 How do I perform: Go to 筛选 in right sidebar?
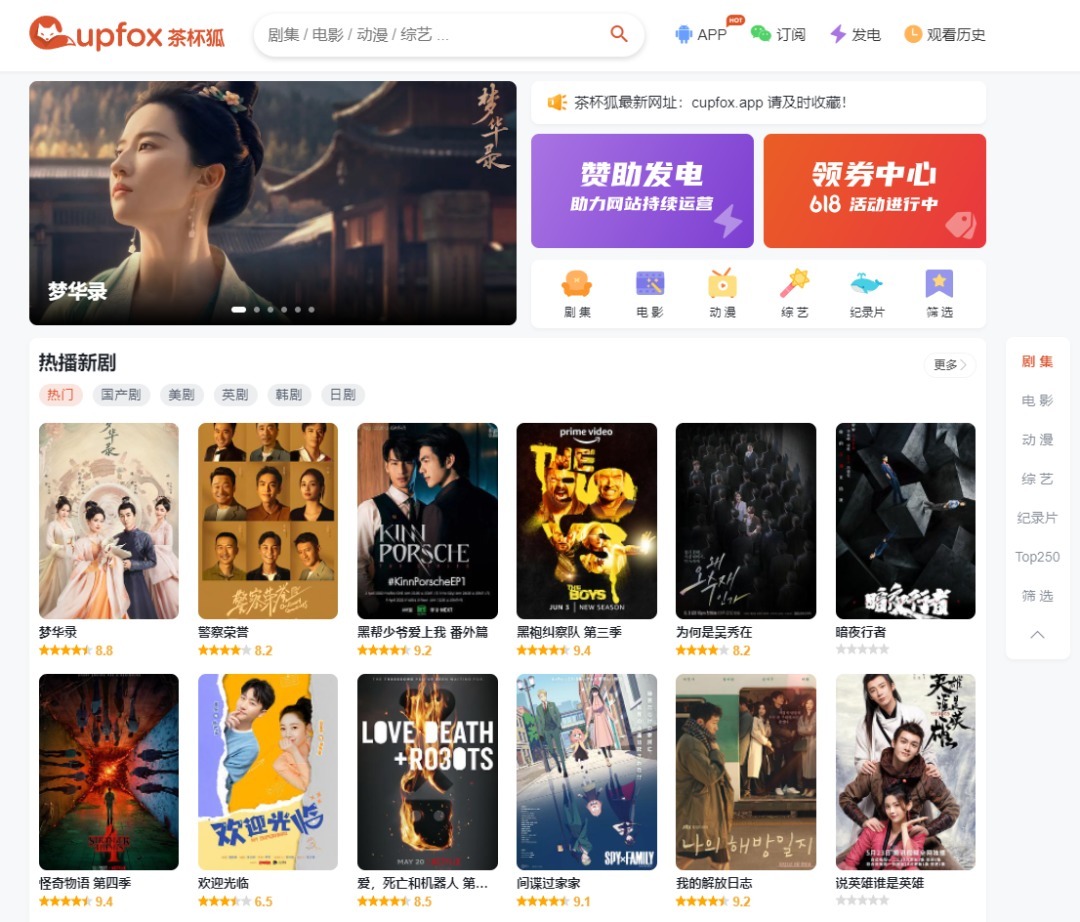tap(1037, 596)
